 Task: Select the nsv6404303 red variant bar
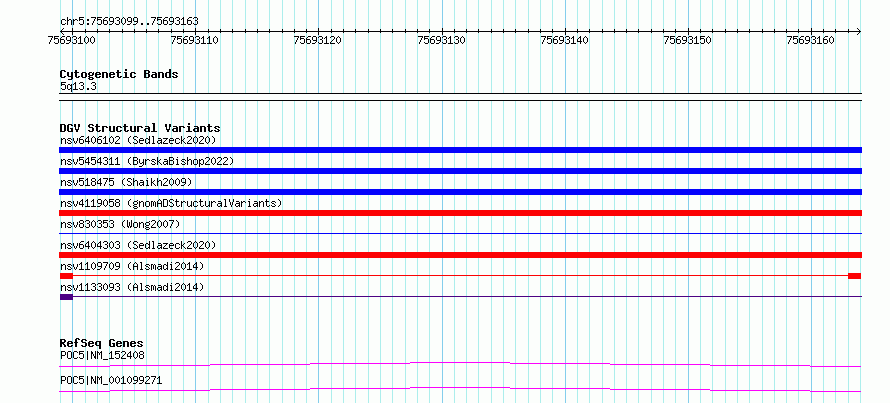(x=460, y=255)
